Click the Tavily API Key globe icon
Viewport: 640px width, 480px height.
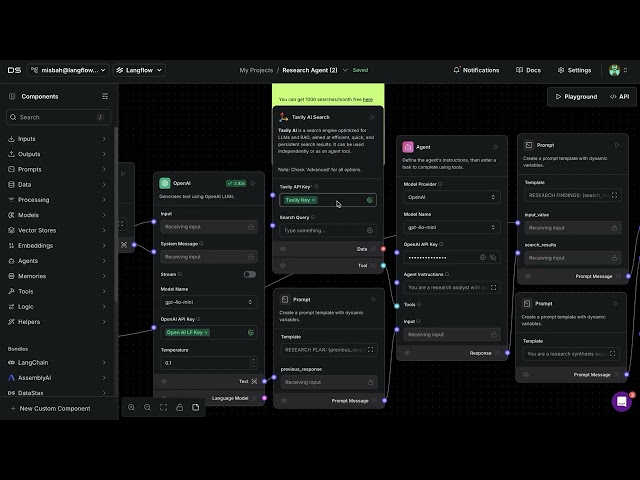[x=369, y=200]
